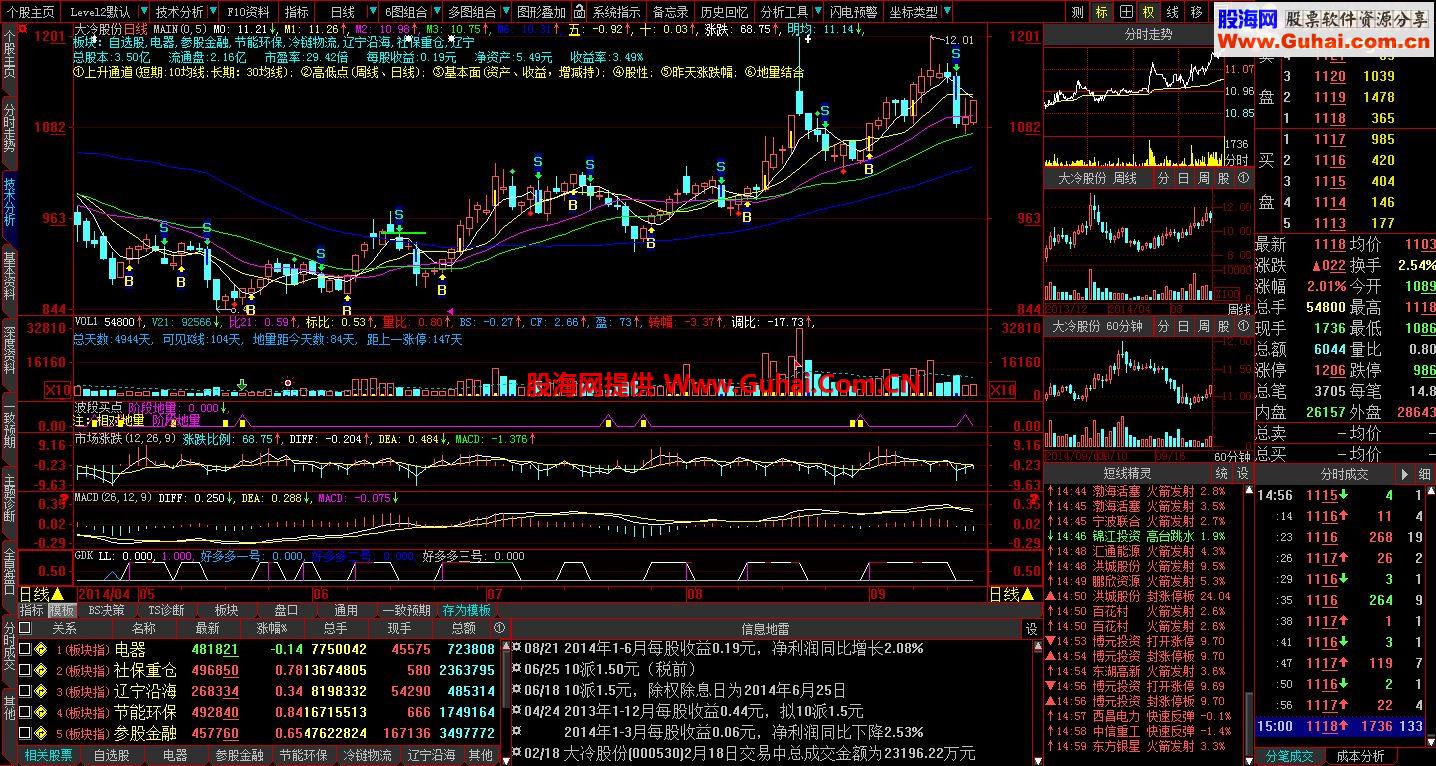Expand the 坐标类型 dropdown
The image size is (1436, 766).
point(918,12)
